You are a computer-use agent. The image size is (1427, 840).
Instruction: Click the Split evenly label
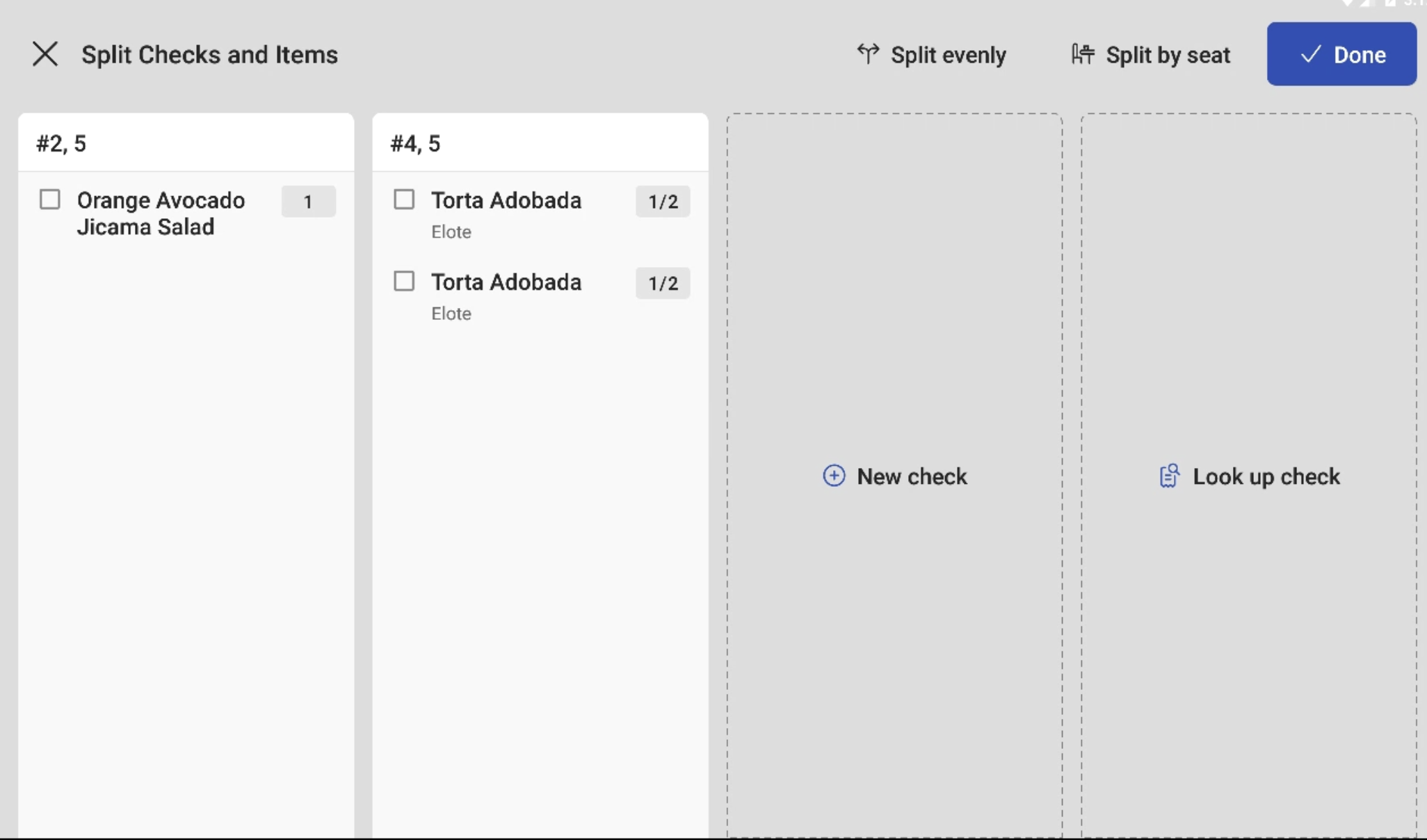point(948,55)
